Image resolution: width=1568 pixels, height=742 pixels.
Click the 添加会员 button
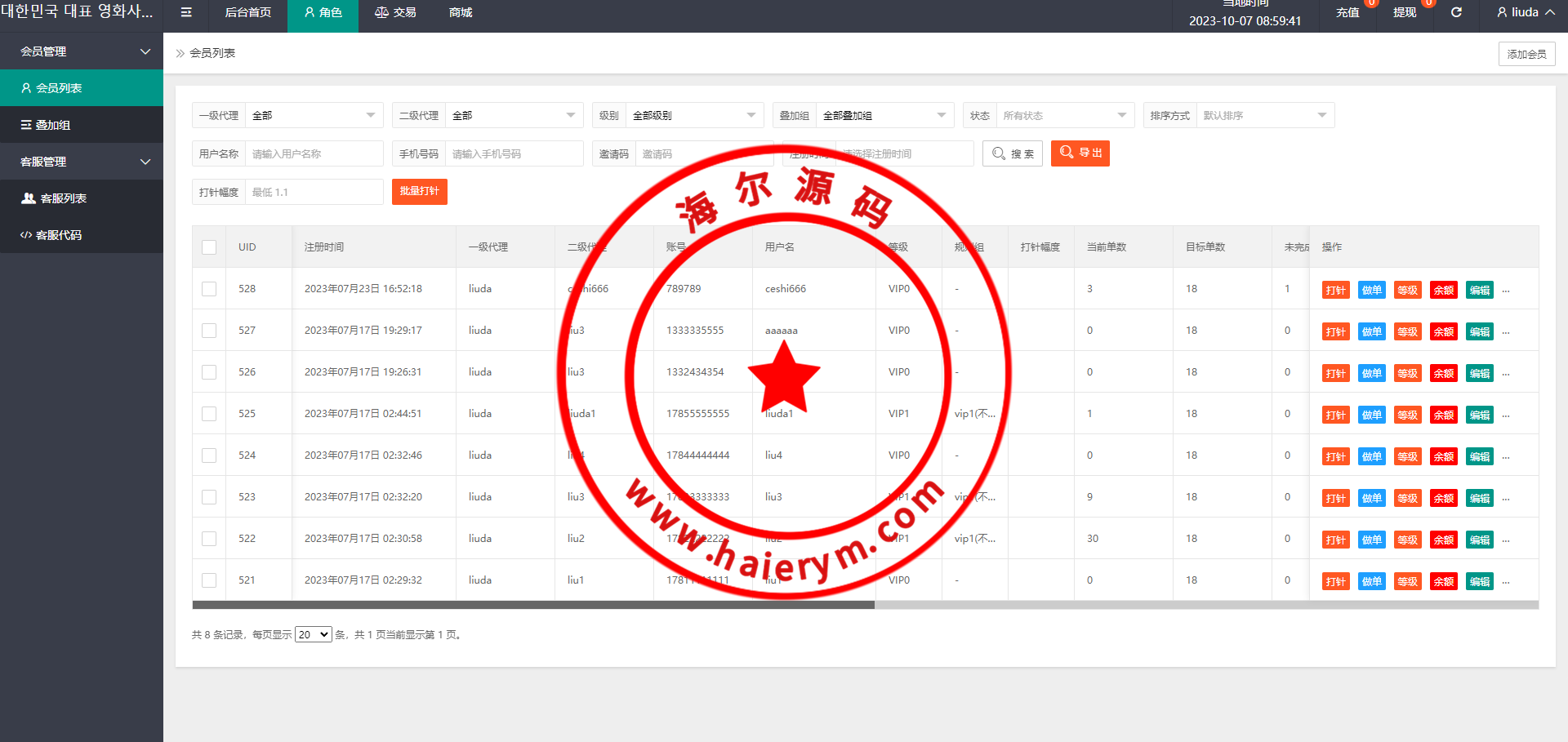click(1526, 54)
